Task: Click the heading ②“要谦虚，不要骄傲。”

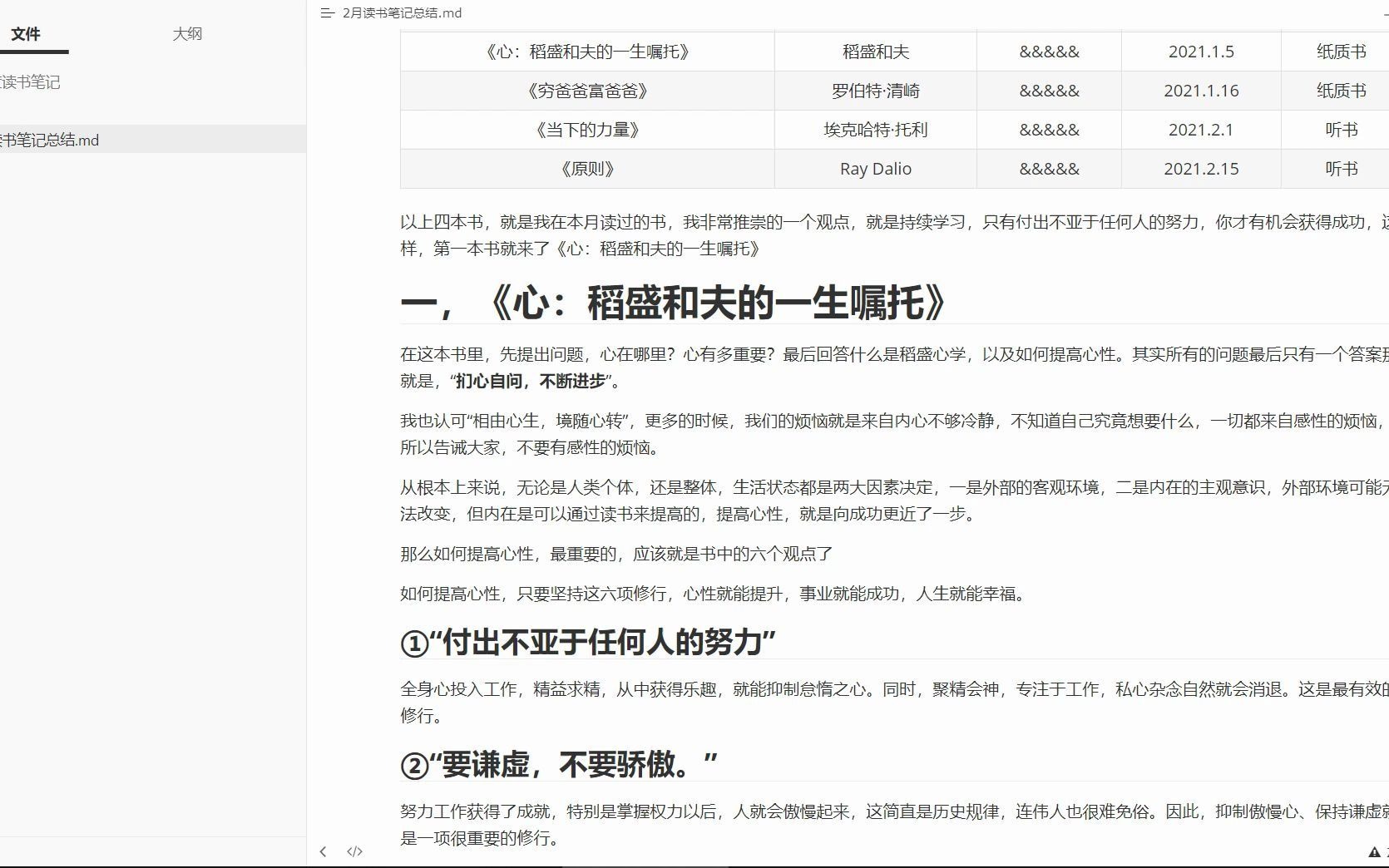Action: tap(559, 765)
